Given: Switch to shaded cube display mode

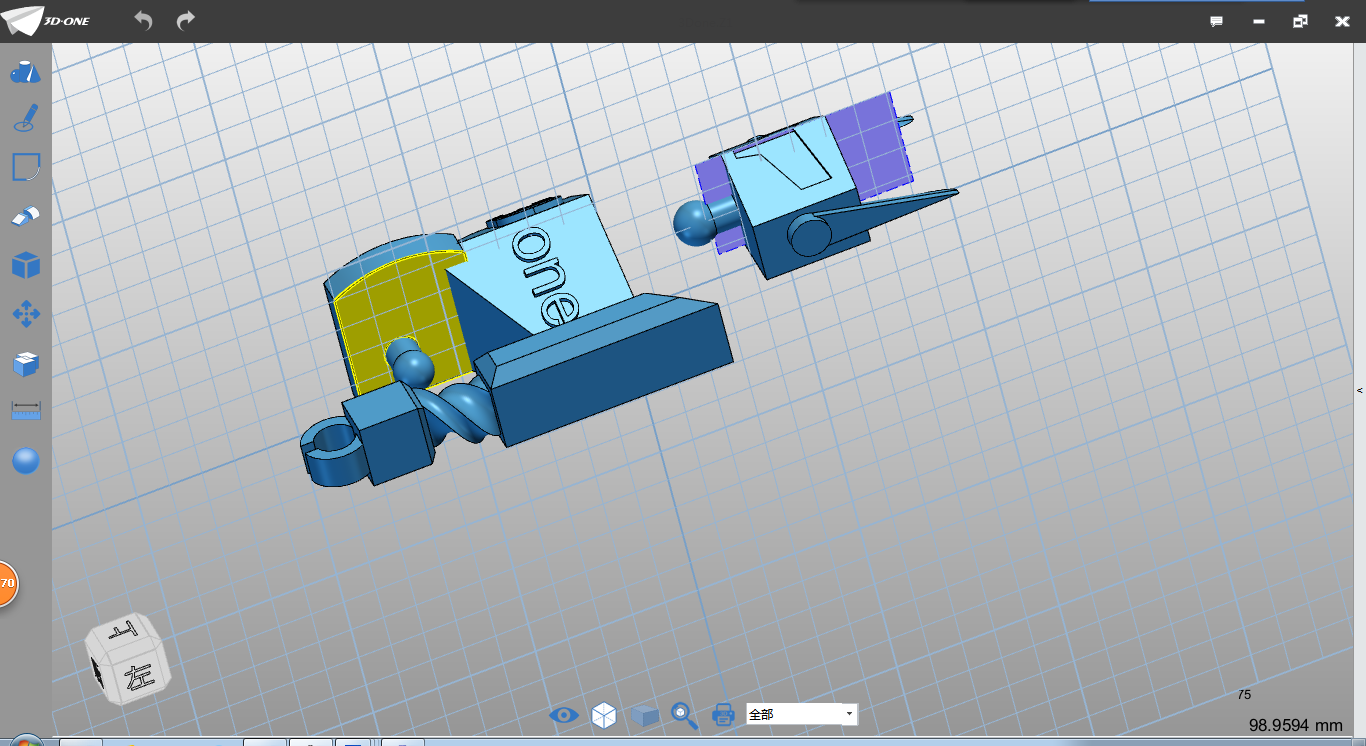Looking at the screenshot, I should (644, 715).
